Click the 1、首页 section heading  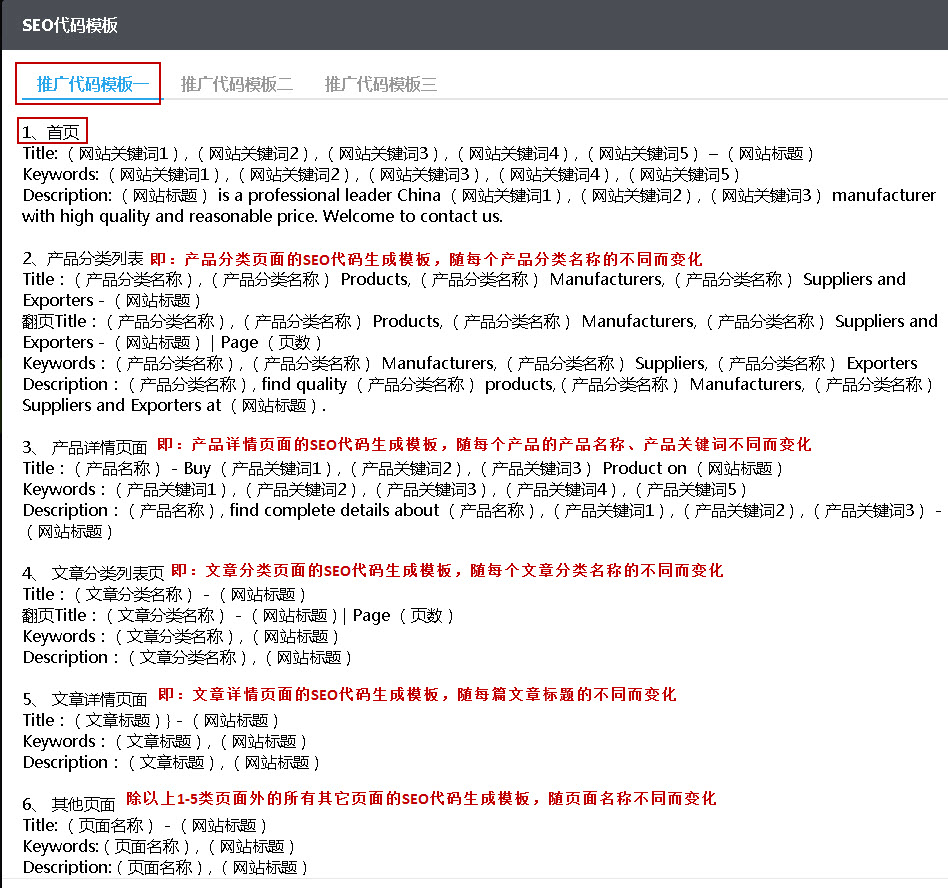point(54,131)
